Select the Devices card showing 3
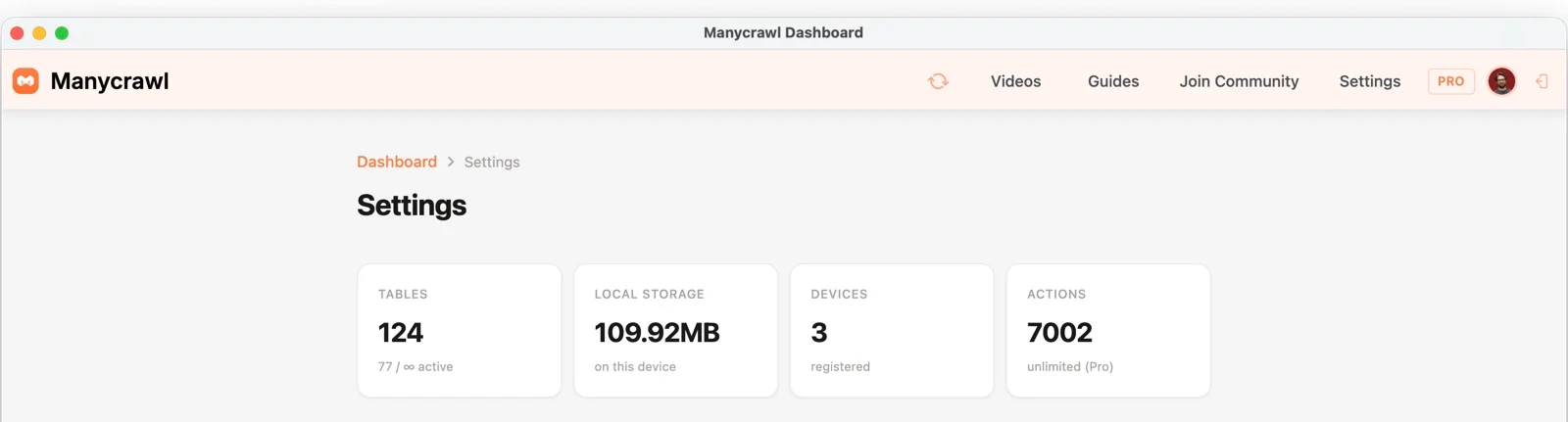 pyautogui.click(x=892, y=330)
